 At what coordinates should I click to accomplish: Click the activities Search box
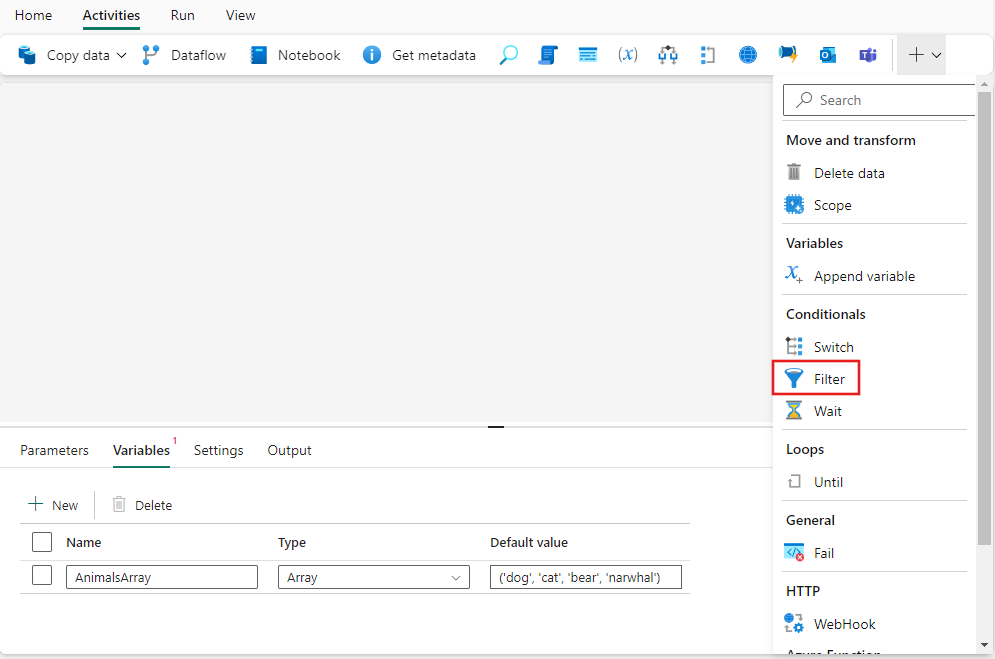pos(880,100)
